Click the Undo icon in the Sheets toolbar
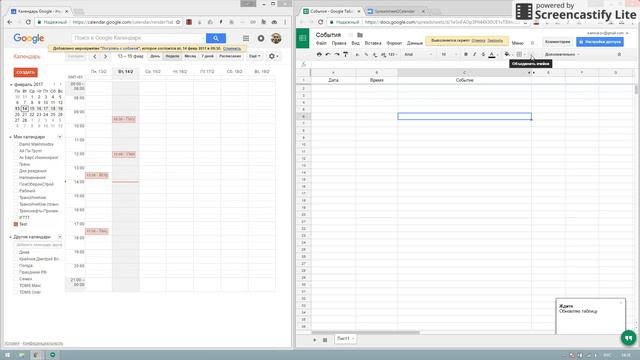 click(328, 54)
